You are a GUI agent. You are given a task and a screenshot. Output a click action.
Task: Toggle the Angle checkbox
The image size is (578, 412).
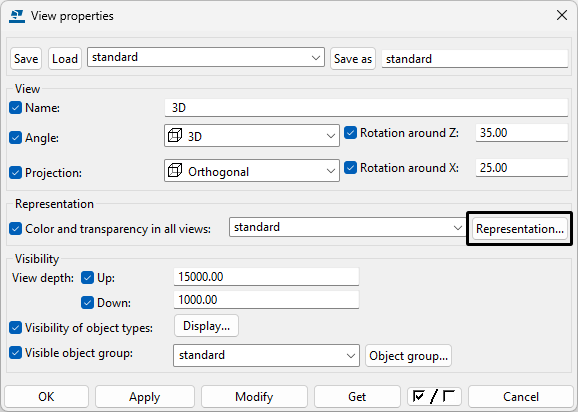pyautogui.click(x=15, y=138)
